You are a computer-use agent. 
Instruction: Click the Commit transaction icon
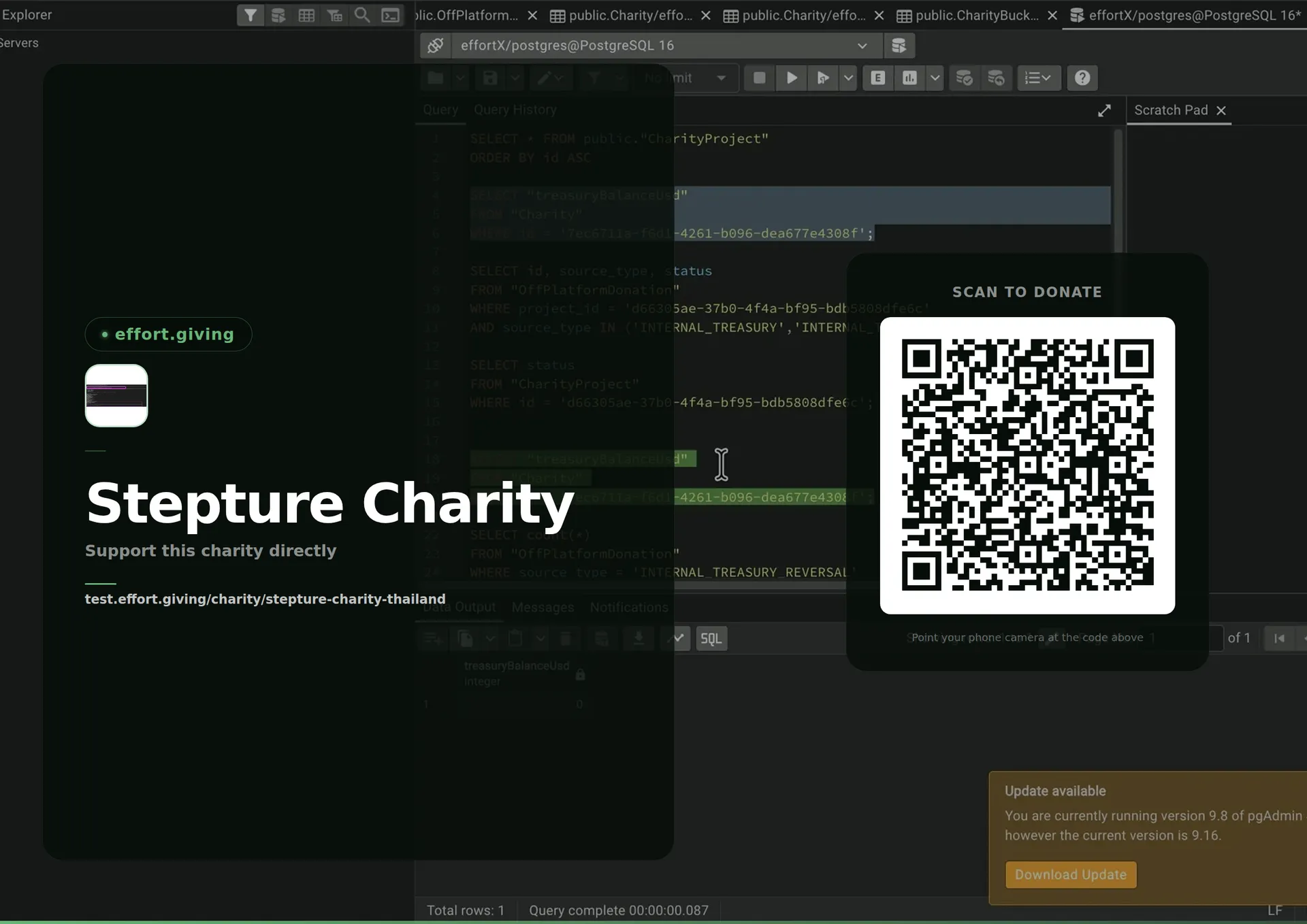[x=964, y=78]
